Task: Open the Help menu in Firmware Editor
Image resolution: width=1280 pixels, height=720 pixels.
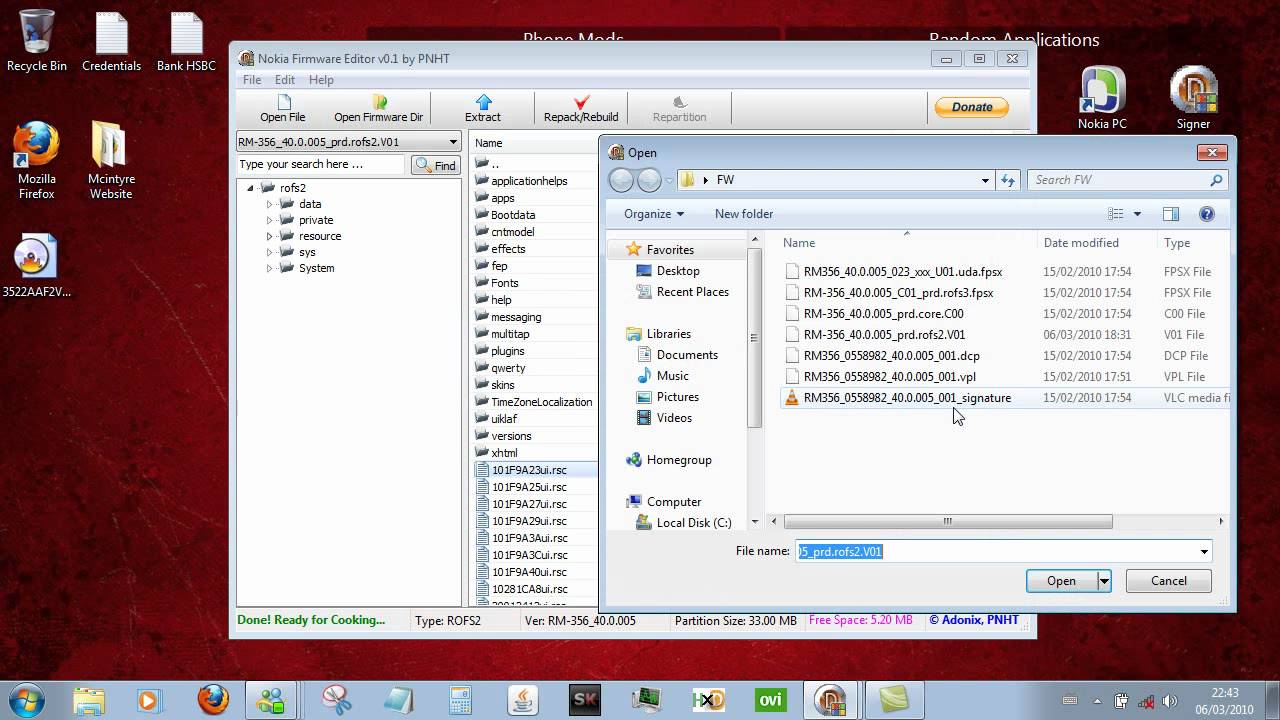Action: coord(321,80)
